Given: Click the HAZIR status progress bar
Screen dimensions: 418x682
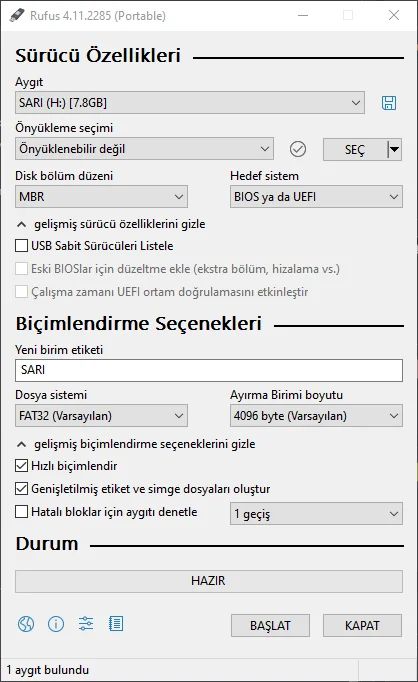Looking at the screenshot, I should pos(209,581).
